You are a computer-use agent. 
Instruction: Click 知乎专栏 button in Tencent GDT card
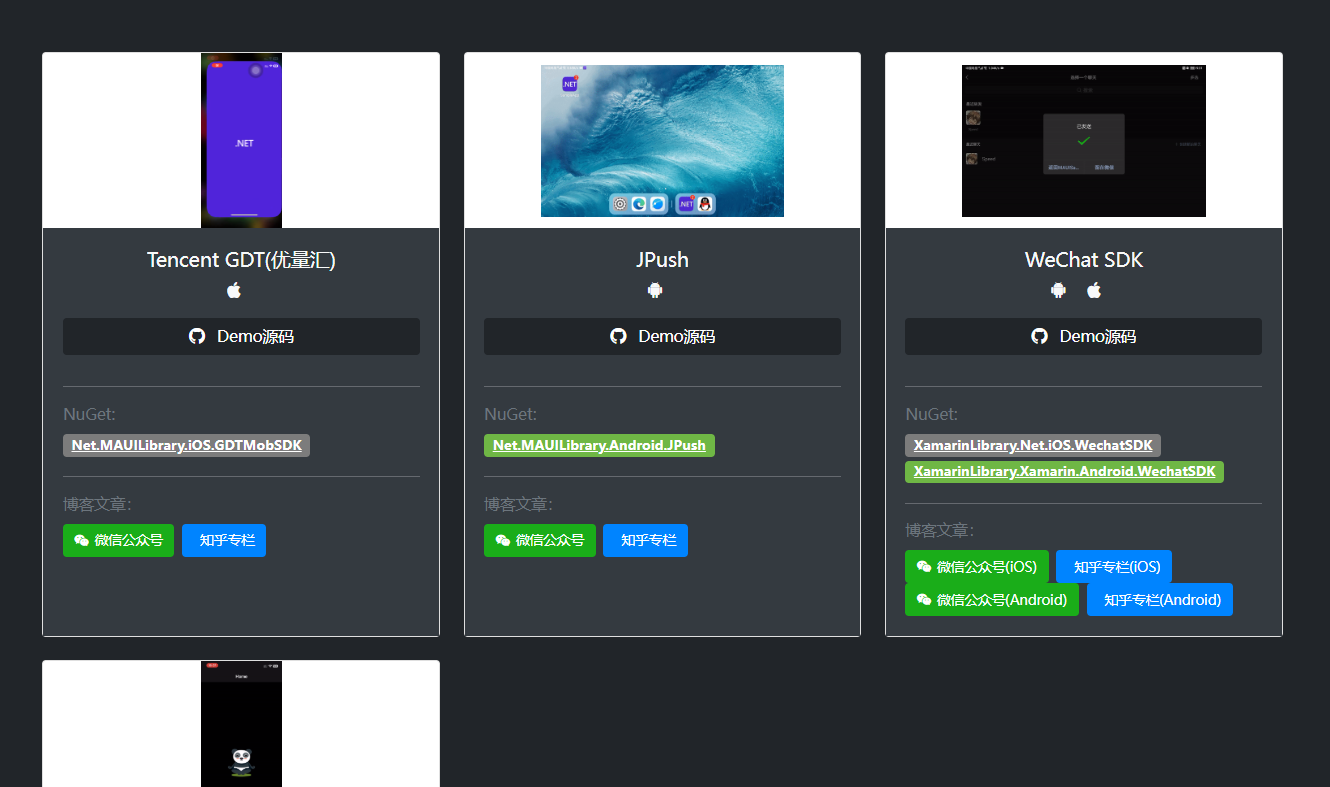tap(224, 540)
